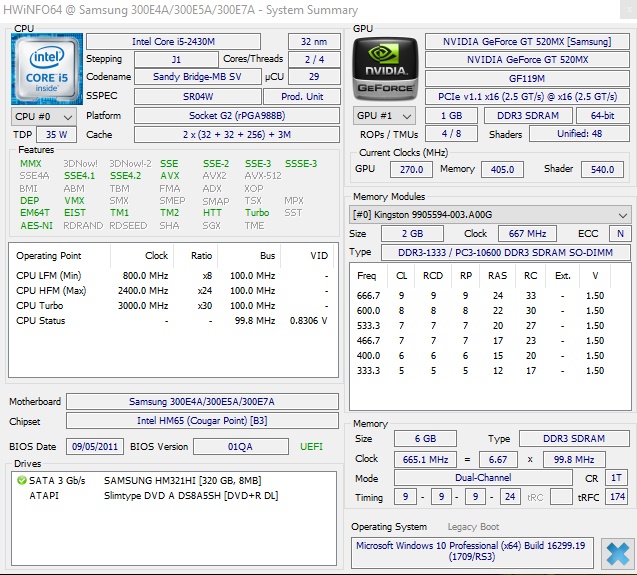The width and height of the screenshot is (637, 575).
Task: Click the NVIDIA GeForce logo image
Action: click(385, 69)
